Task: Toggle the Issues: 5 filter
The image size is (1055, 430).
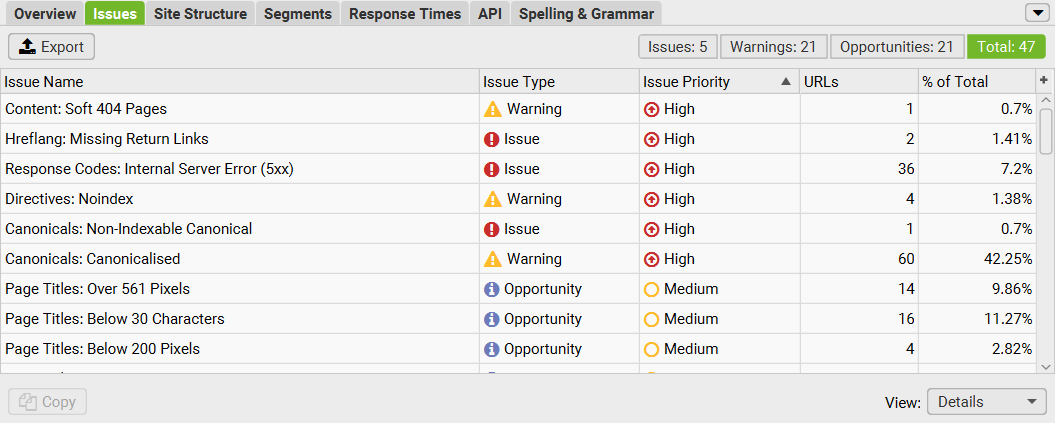Action: 678,47
